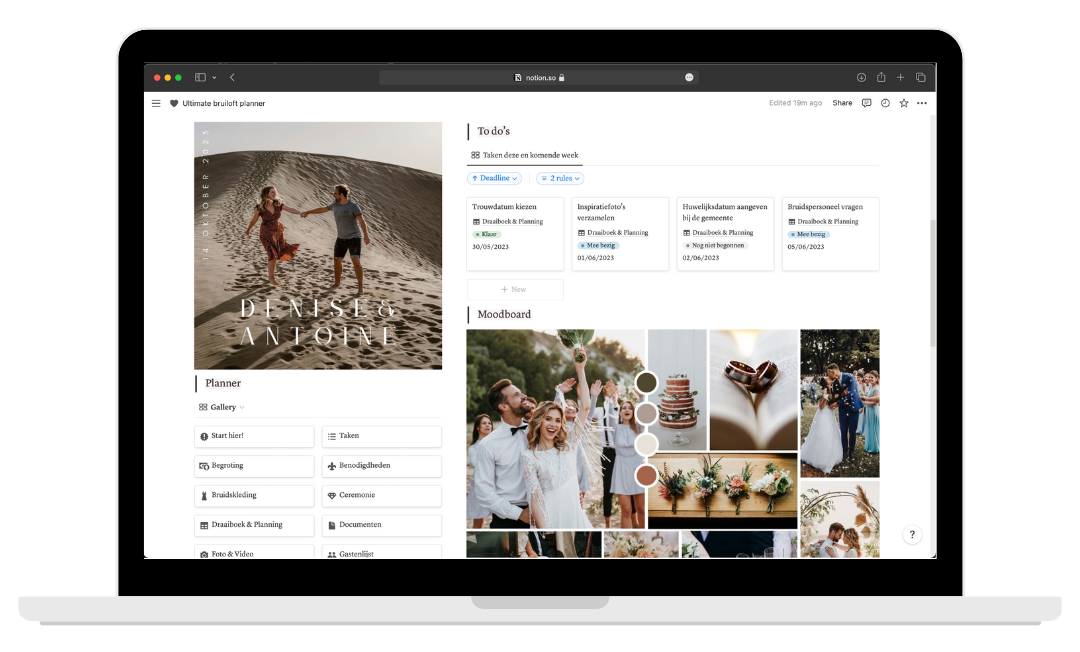Open the Begroting page card
Viewport: 1080px width, 652px height.
[x=254, y=466]
